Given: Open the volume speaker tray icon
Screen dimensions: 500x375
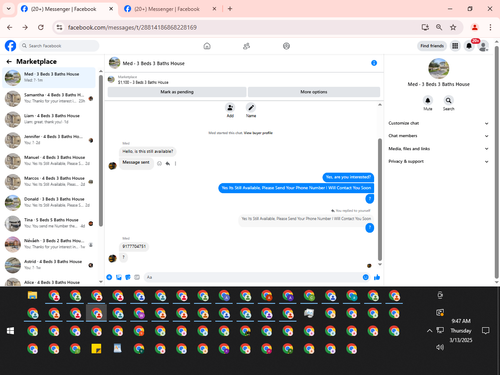Looking at the screenshot, I should tap(440, 347).
